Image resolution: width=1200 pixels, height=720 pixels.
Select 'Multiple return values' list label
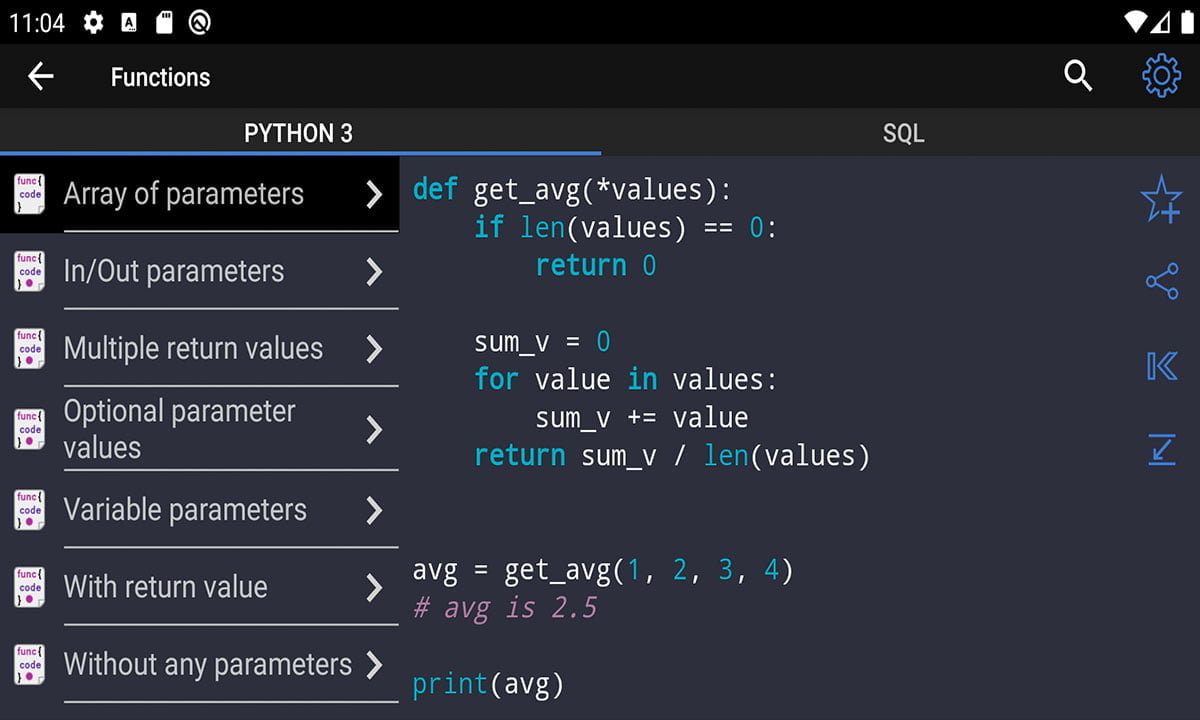[194, 348]
